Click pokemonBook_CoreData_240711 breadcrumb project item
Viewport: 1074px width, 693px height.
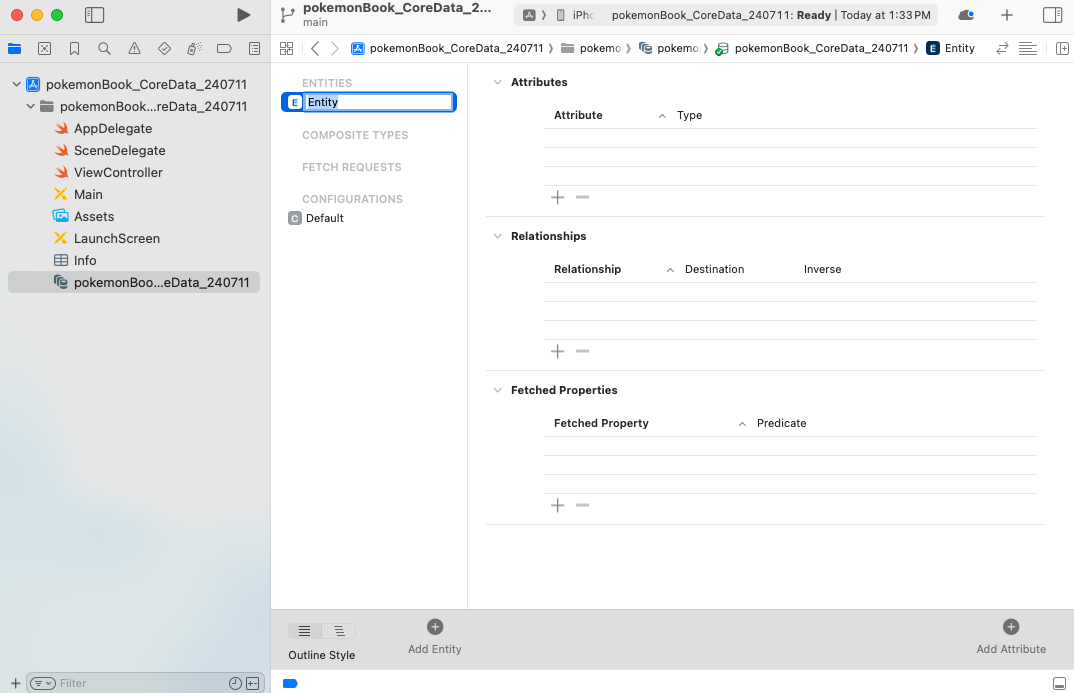(x=447, y=49)
